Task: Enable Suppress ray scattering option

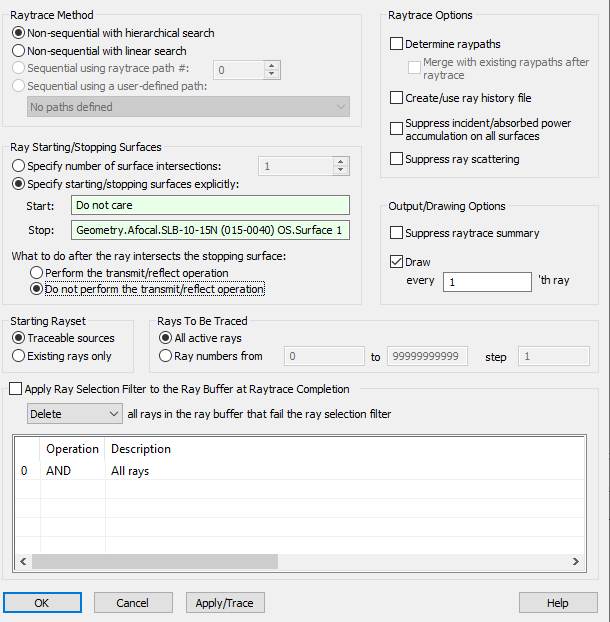Action: (x=397, y=159)
